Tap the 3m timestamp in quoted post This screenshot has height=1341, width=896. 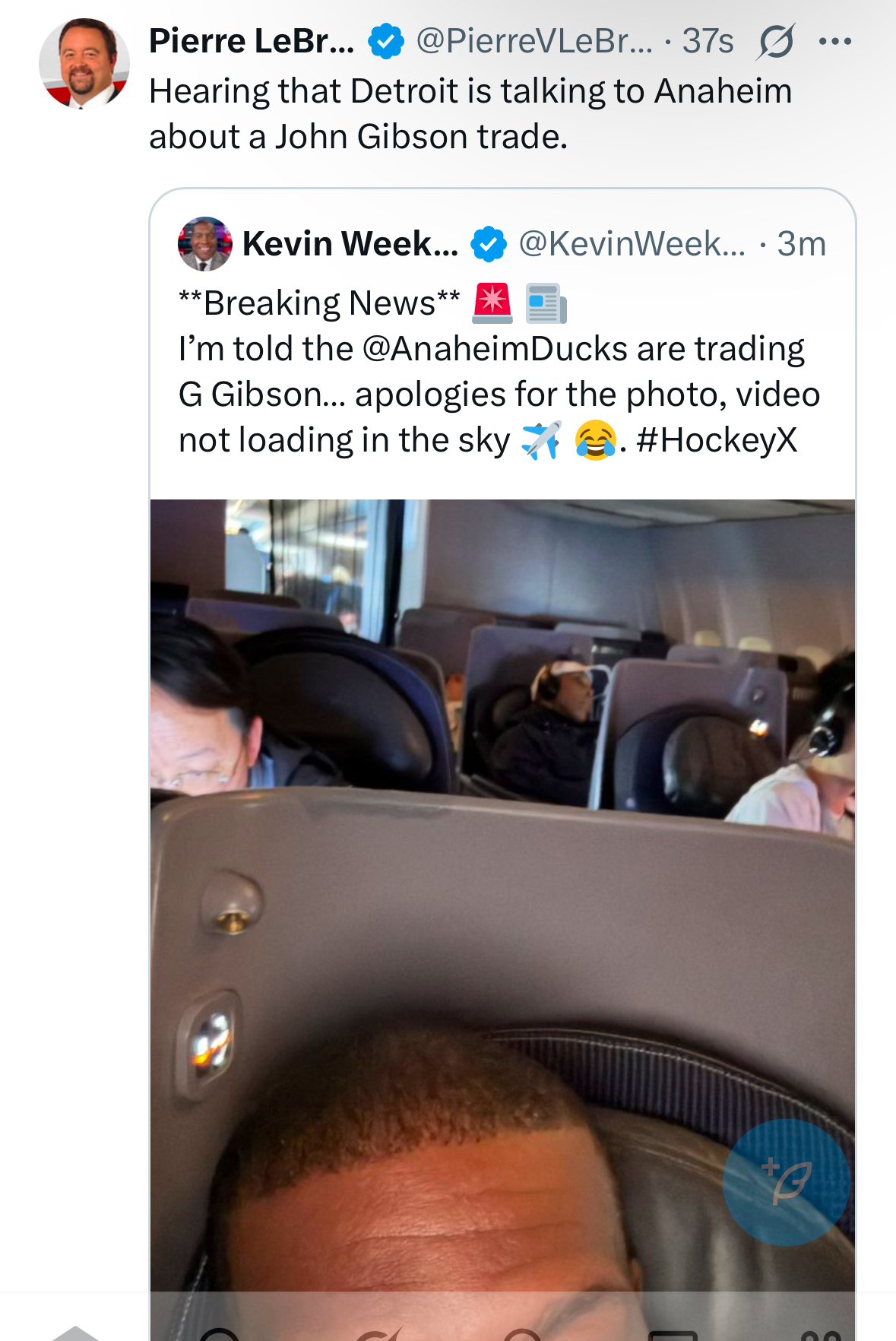(801, 244)
